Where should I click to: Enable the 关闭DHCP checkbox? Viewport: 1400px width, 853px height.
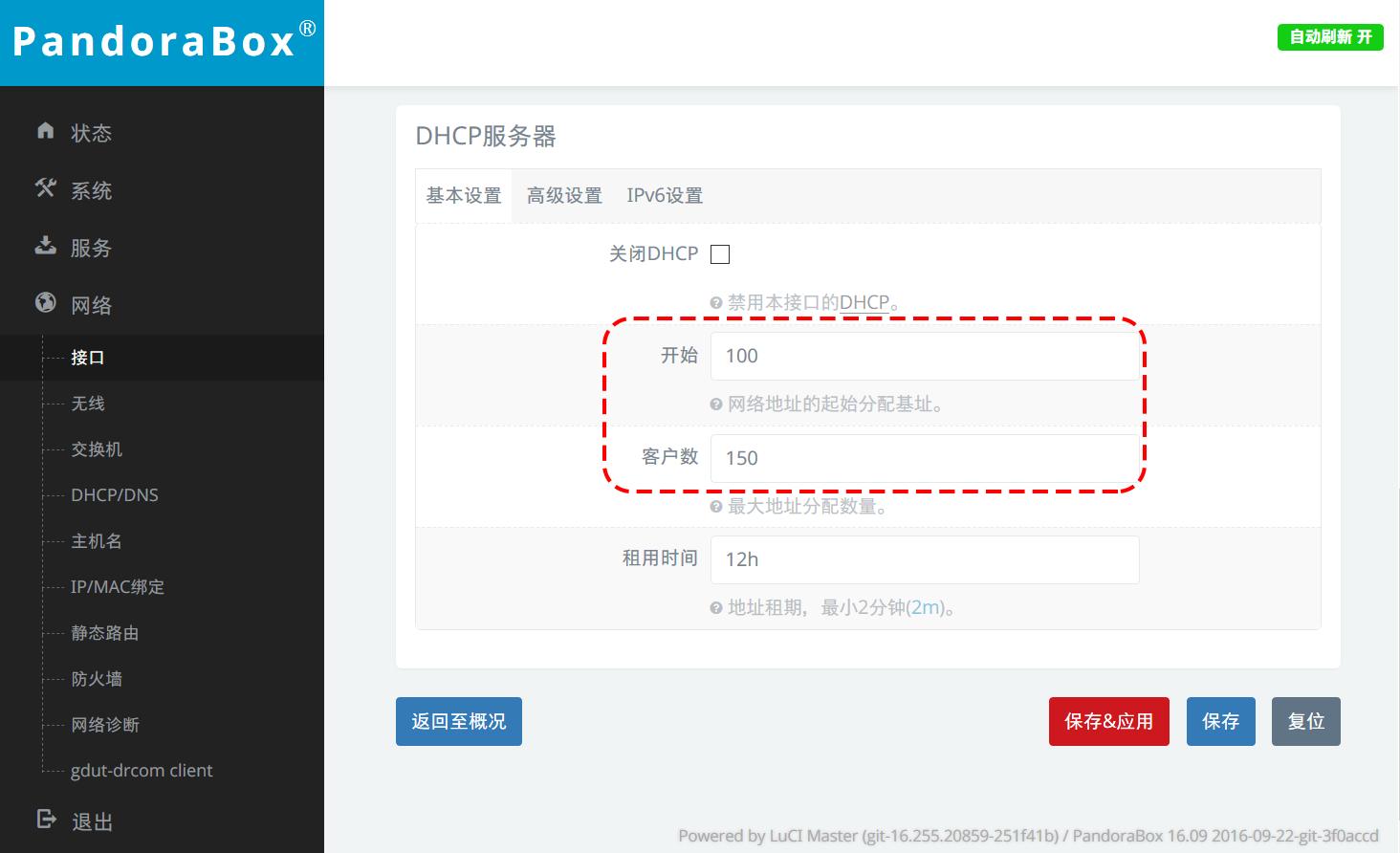click(719, 253)
